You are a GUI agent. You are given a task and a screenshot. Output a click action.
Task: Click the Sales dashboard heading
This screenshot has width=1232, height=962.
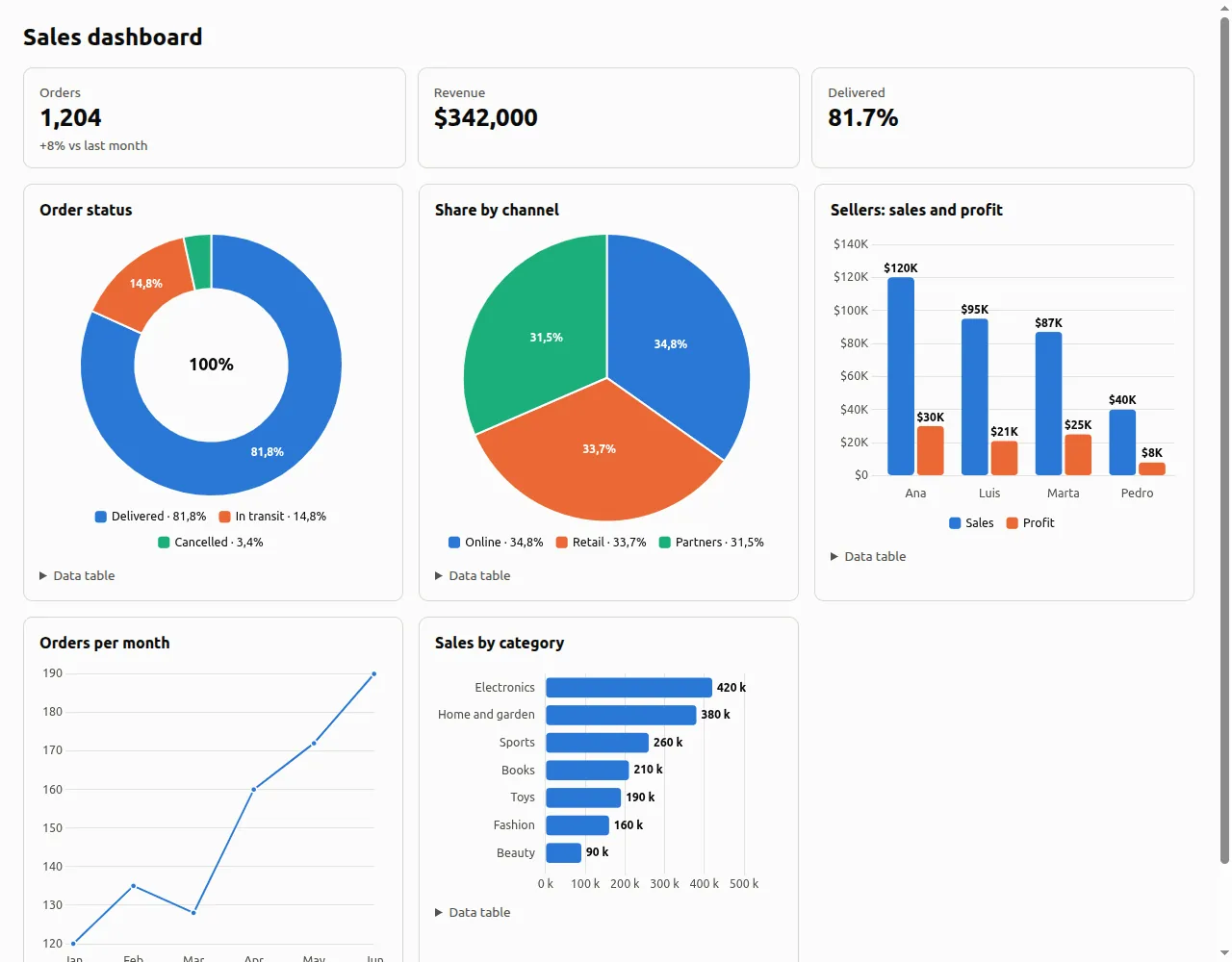point(113,37)
